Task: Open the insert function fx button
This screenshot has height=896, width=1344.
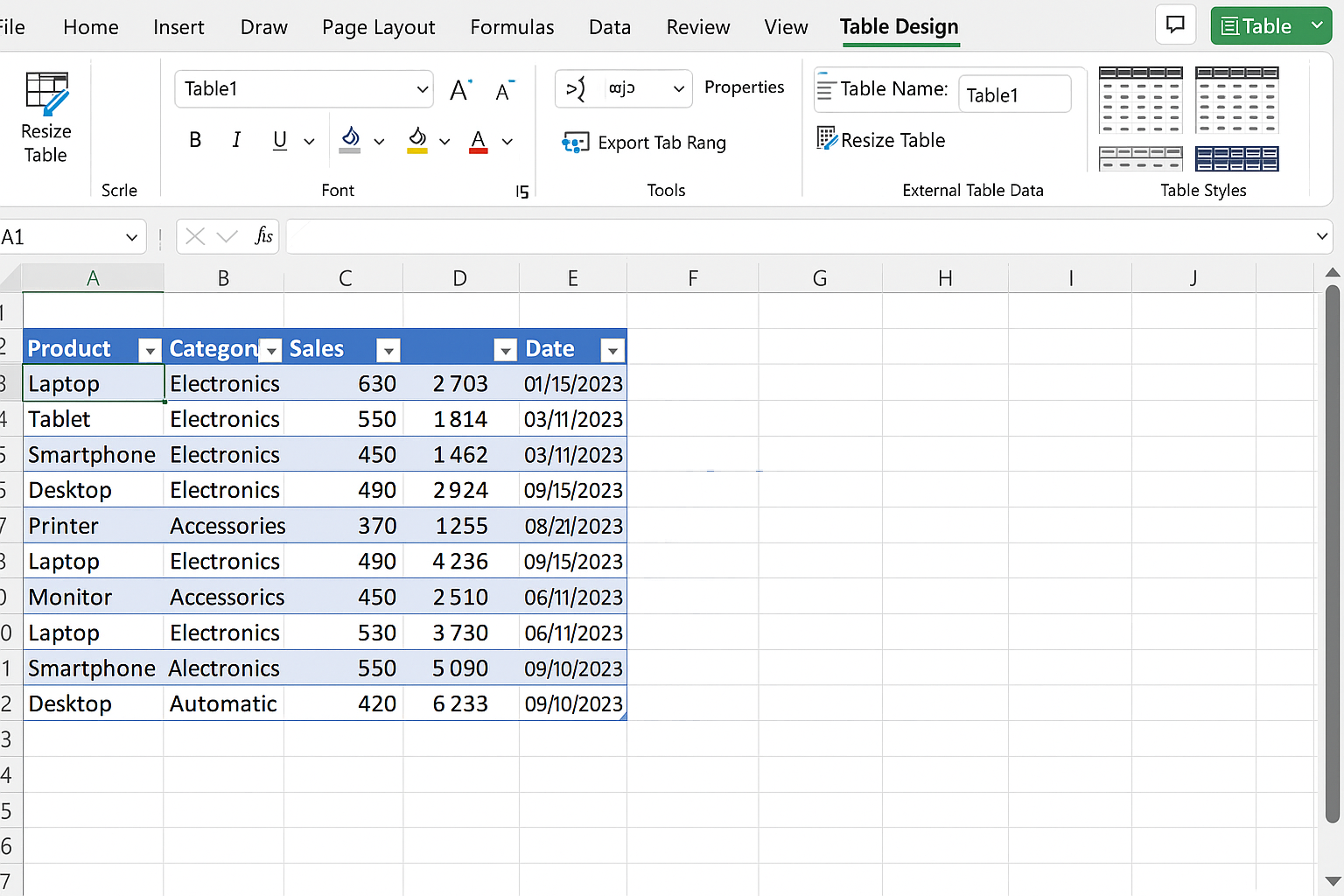Action: tap(263, 236)
